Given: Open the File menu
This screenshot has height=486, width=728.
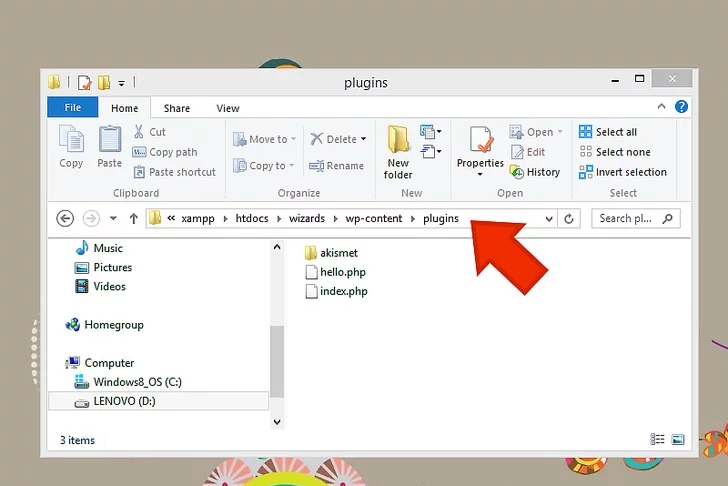Looking at the screenshot, I should coord(73,108).
